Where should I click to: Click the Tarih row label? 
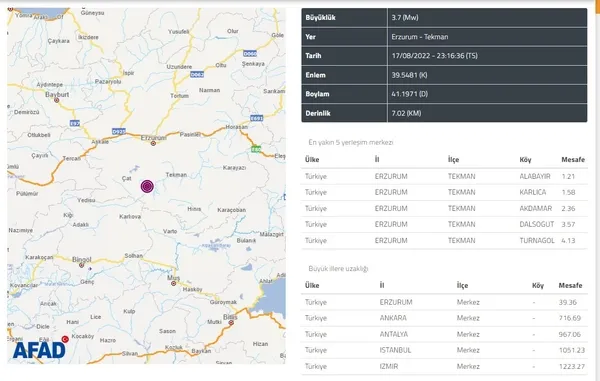[313, 56]
